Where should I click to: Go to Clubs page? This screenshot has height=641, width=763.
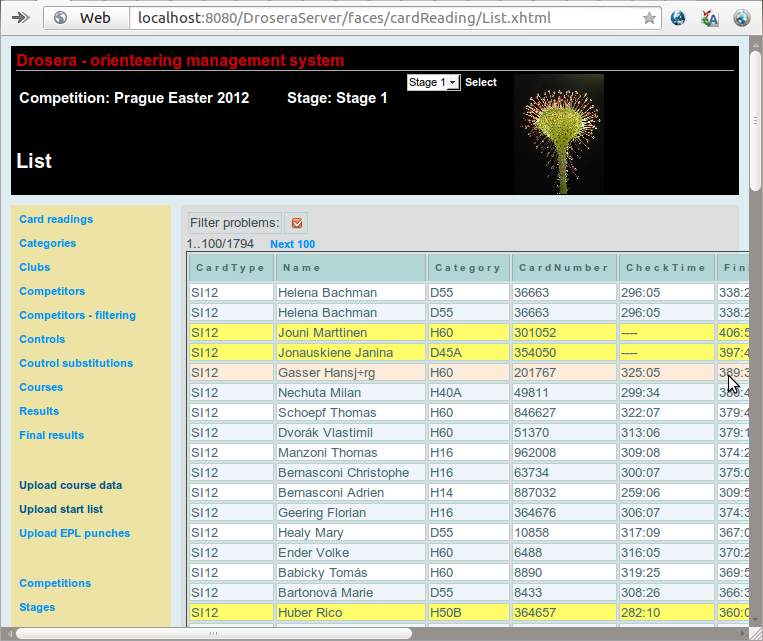35,267
